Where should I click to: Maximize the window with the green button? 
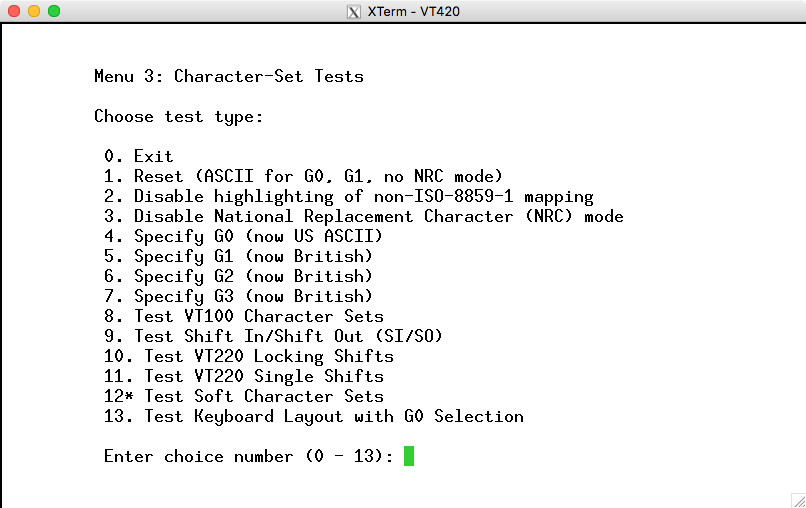click(x=54, y=12)
